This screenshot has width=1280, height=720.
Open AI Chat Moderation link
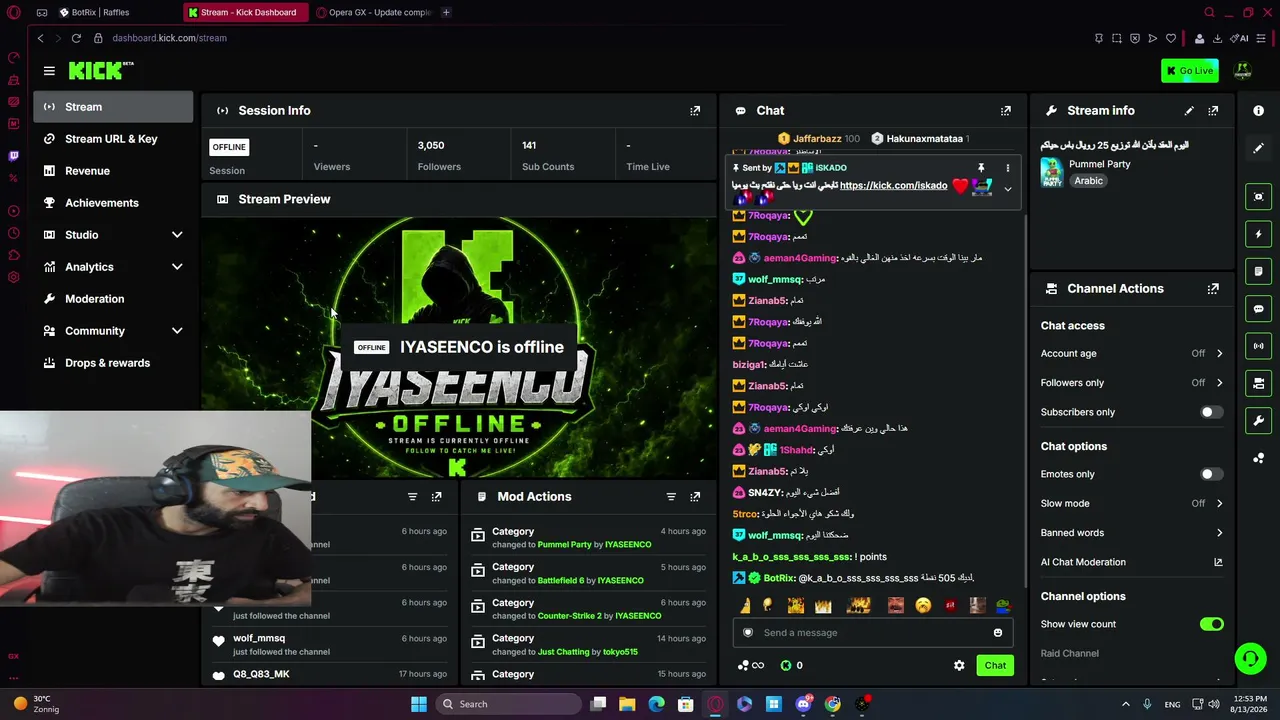(x=1132, y=562)
